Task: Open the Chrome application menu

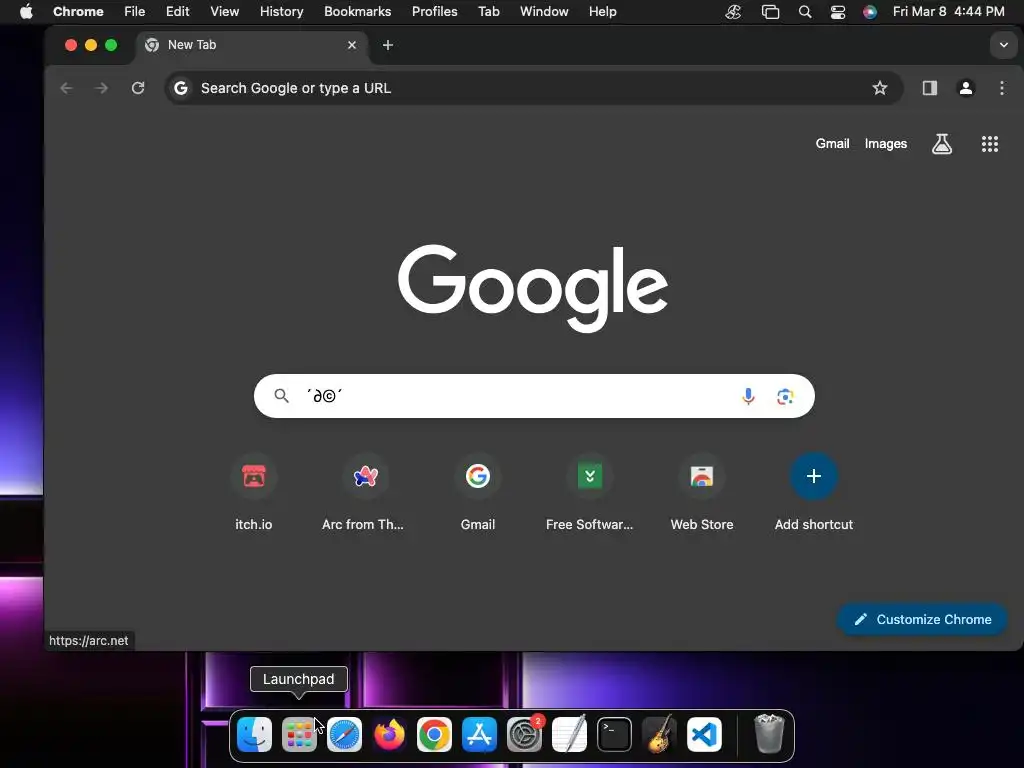Action: [x=78, y=12]
